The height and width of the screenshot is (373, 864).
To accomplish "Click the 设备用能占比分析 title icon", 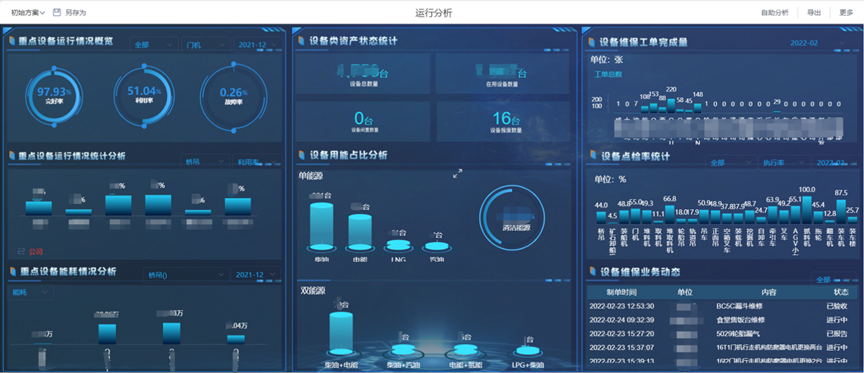I will point(301,155).
